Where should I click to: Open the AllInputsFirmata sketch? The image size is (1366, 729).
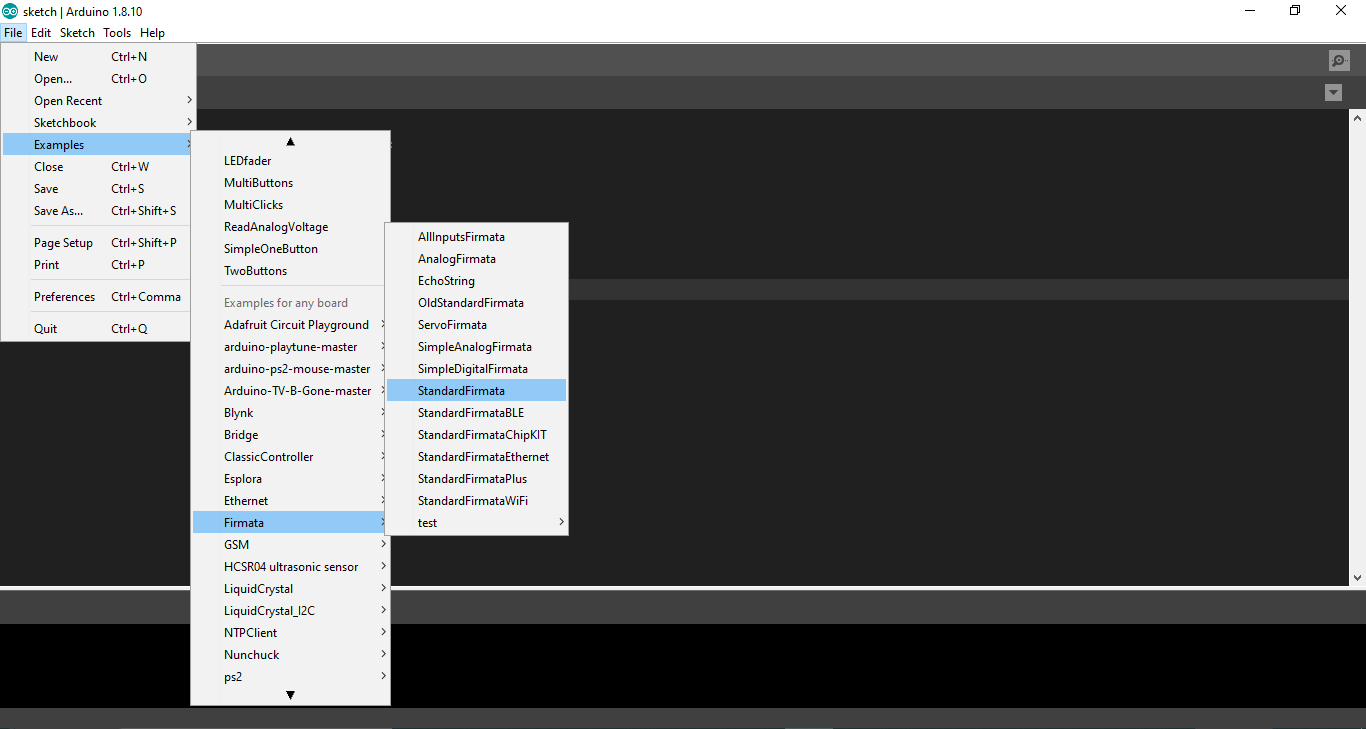[x=476, y=237]
